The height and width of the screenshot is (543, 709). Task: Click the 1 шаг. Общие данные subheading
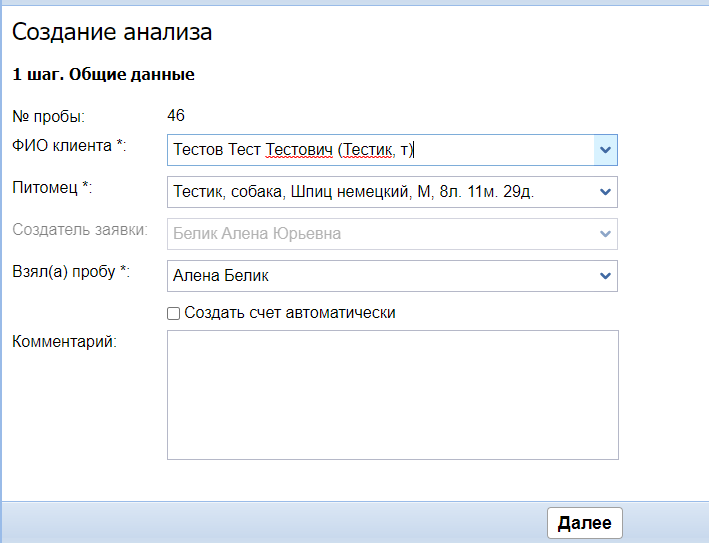pyautogui.click(x=103, y=74)
